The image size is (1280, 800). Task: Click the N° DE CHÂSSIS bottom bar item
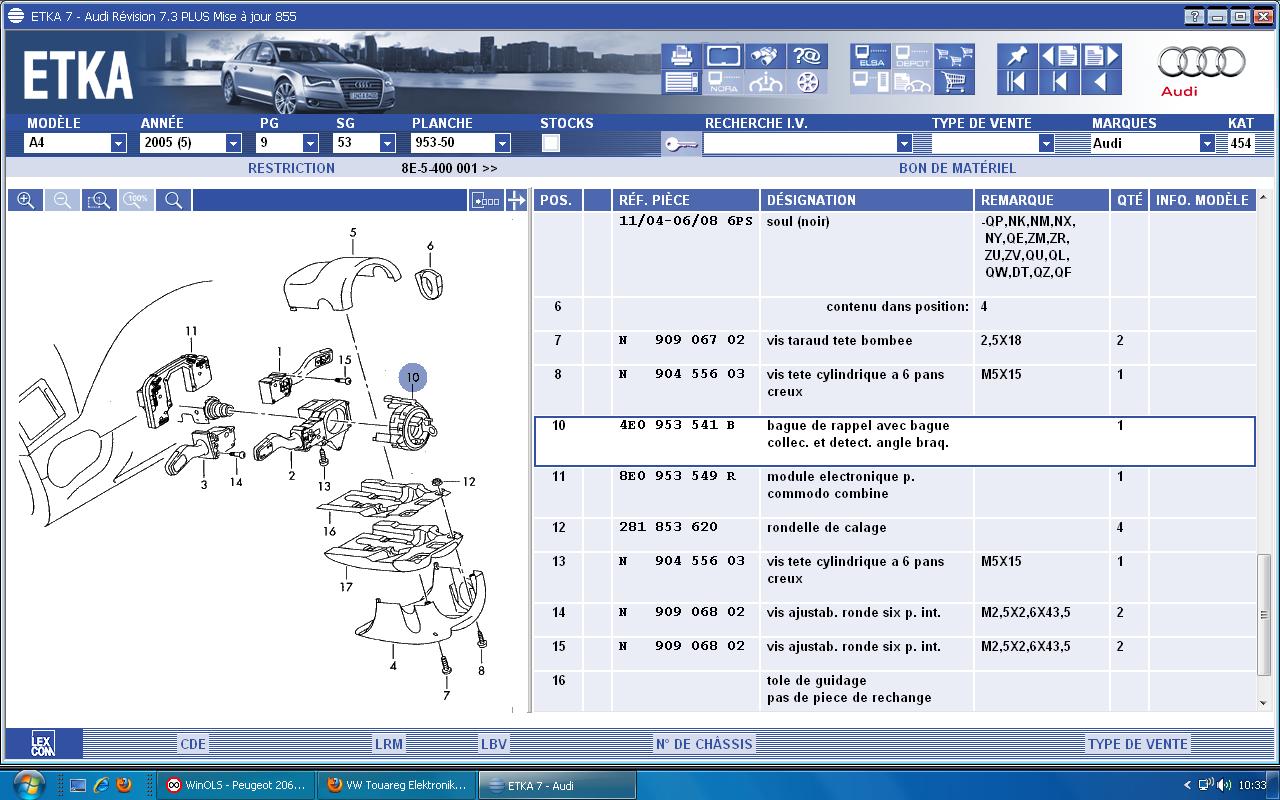tap(704, 744)
